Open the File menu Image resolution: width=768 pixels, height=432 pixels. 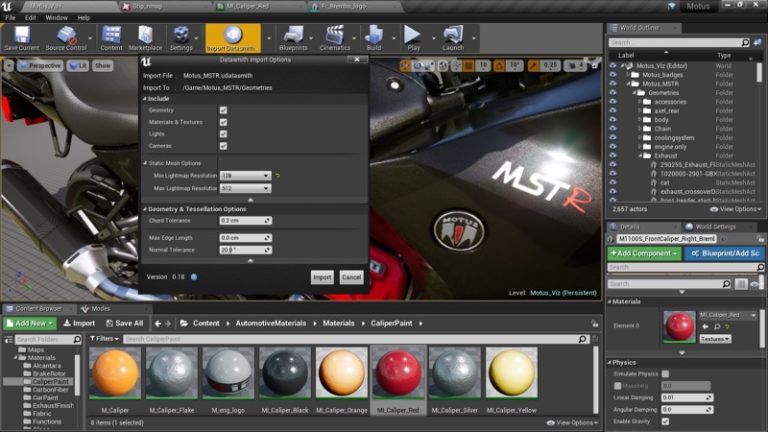[x=10, y=18]
